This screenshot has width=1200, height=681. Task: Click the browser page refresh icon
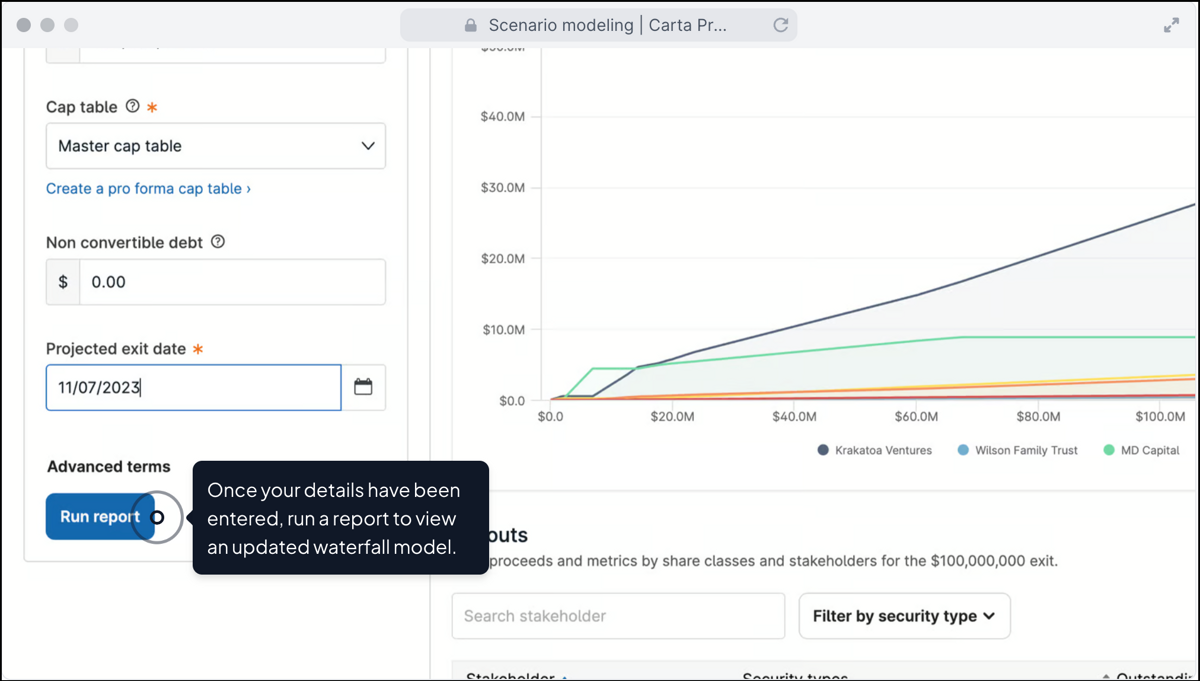pyautogui.click(x=781, y=25)
